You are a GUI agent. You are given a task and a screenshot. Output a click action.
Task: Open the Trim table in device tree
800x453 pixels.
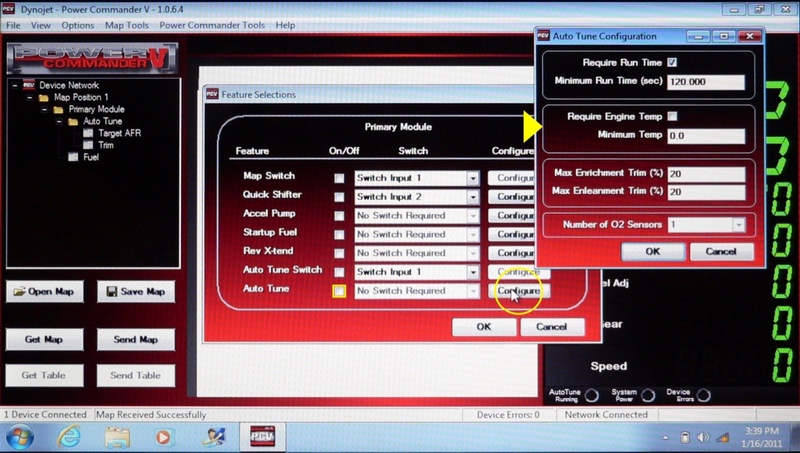[88, 145]
